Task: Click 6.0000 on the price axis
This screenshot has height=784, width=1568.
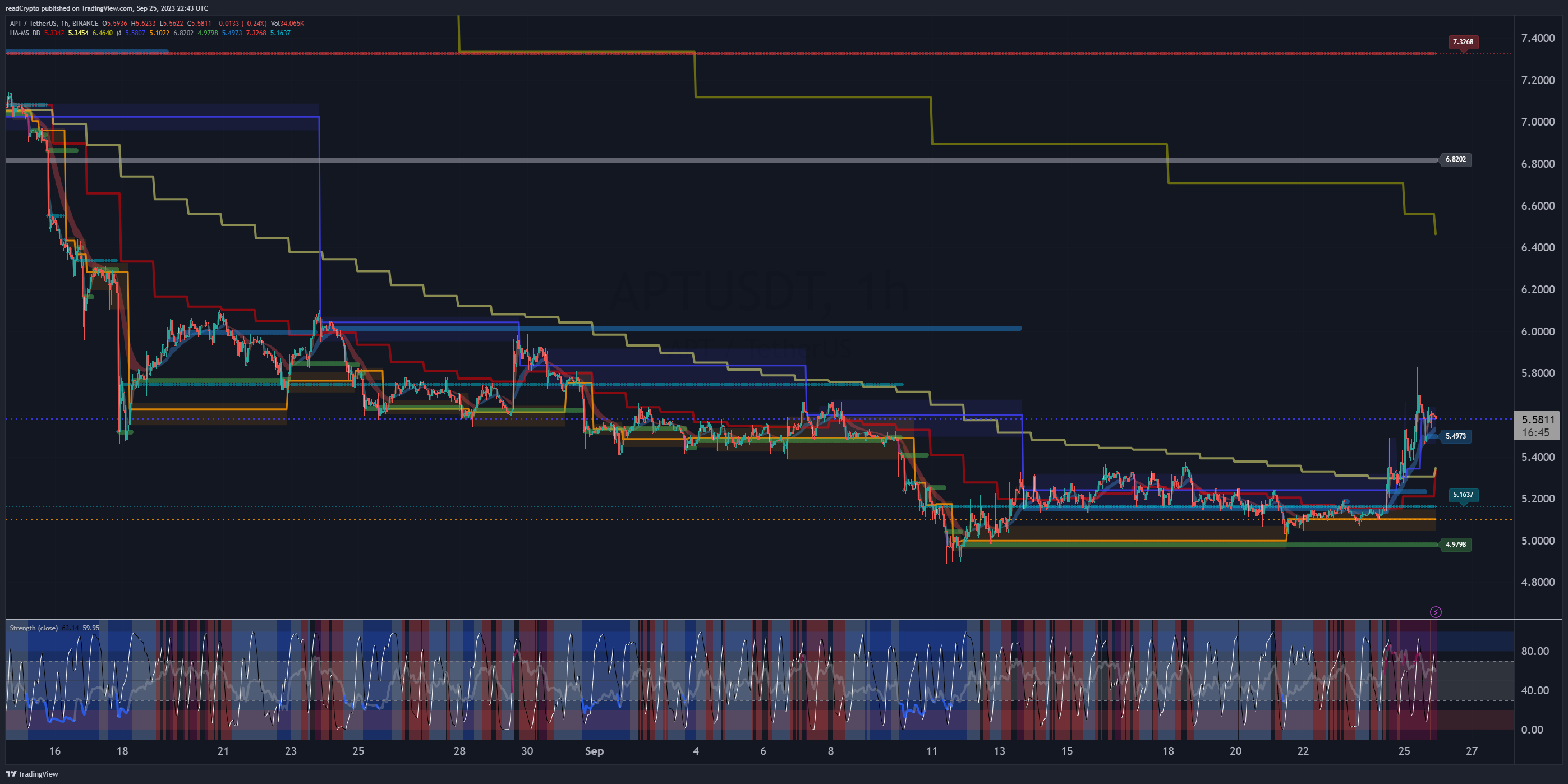Action: tap(1538, 331)
